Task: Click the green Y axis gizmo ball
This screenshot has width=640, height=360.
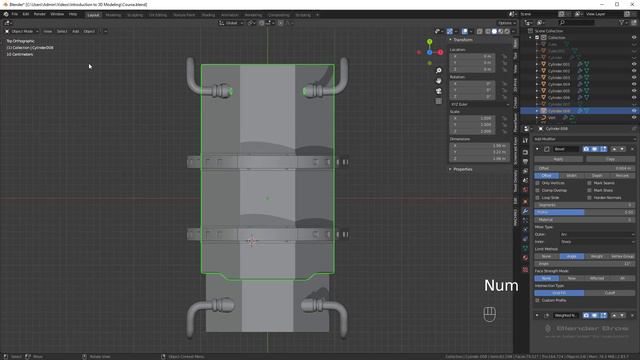Action: click(429, 42)
